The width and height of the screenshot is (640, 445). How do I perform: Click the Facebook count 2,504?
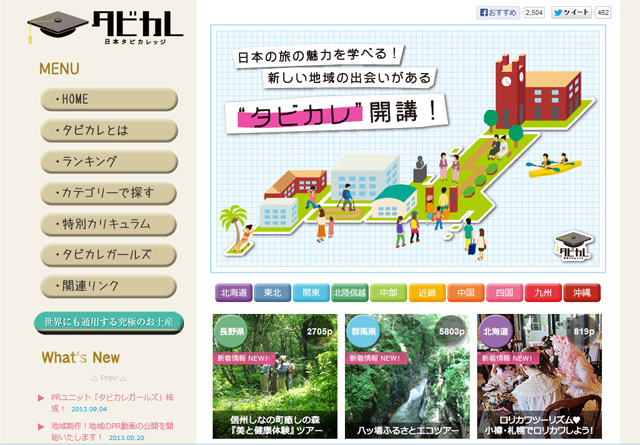(x=534, y=13)
